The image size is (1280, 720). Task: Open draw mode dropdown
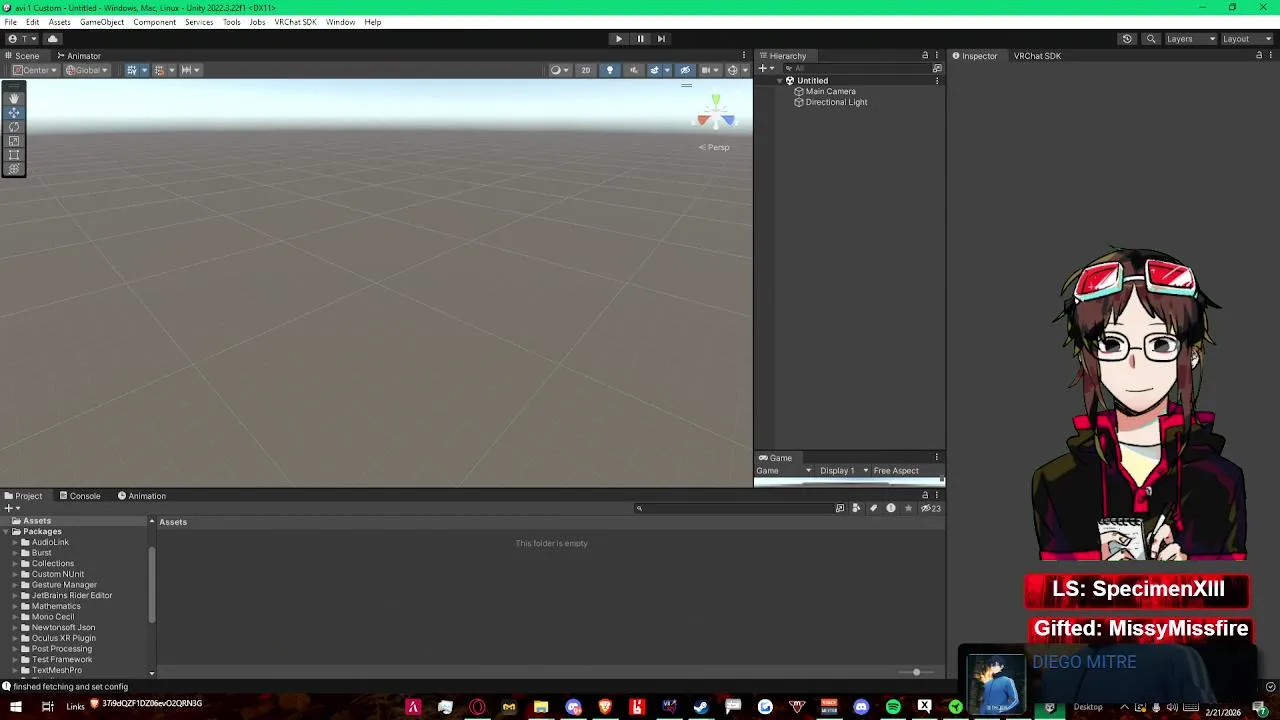tap(560, 70)
